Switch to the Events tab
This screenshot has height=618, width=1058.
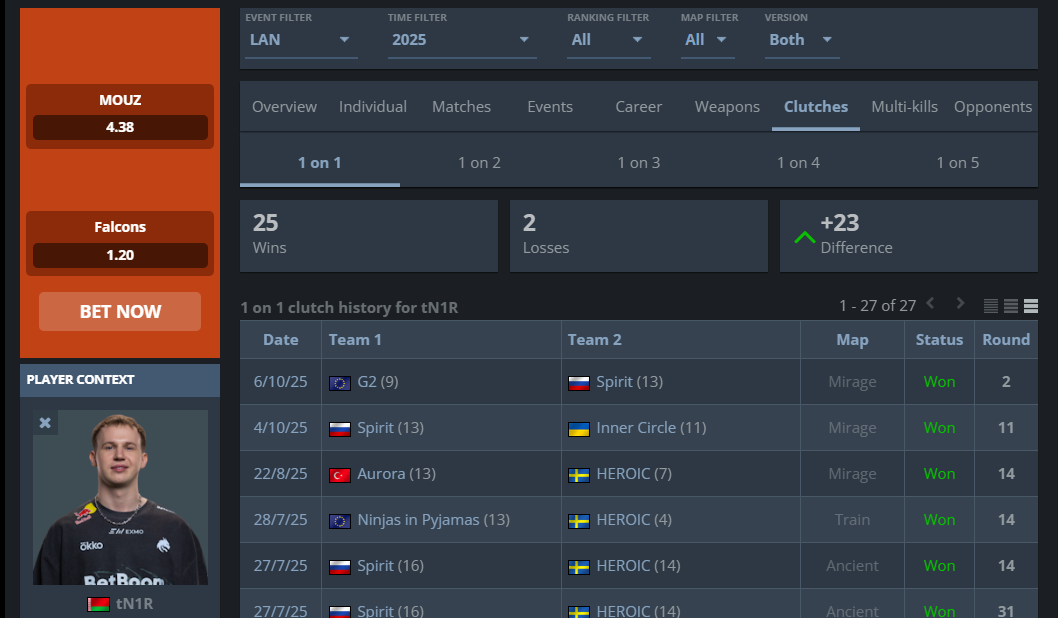pyautogui.click(x=550, y=107)
